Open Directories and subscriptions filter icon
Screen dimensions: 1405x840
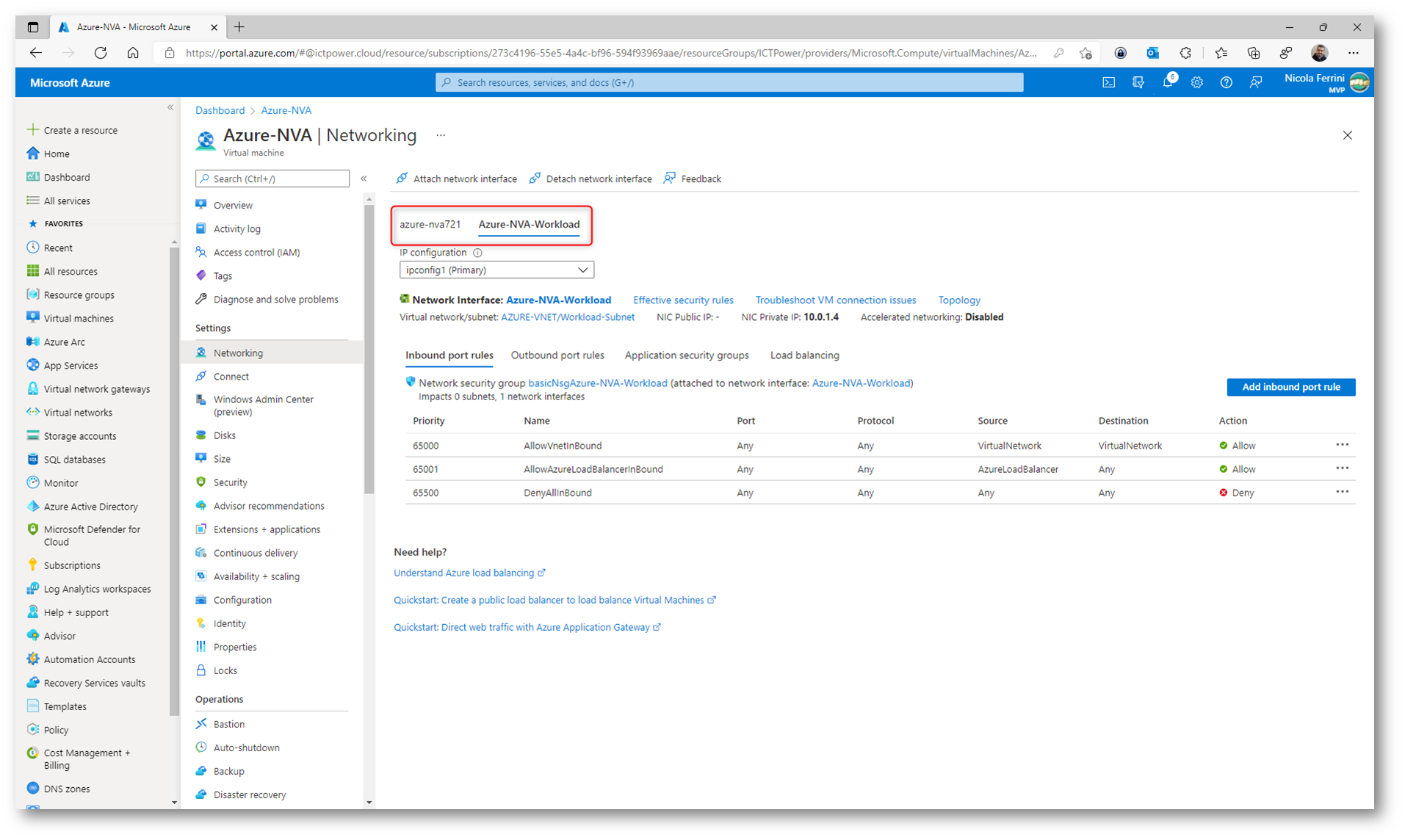[x=1138, y=83]
